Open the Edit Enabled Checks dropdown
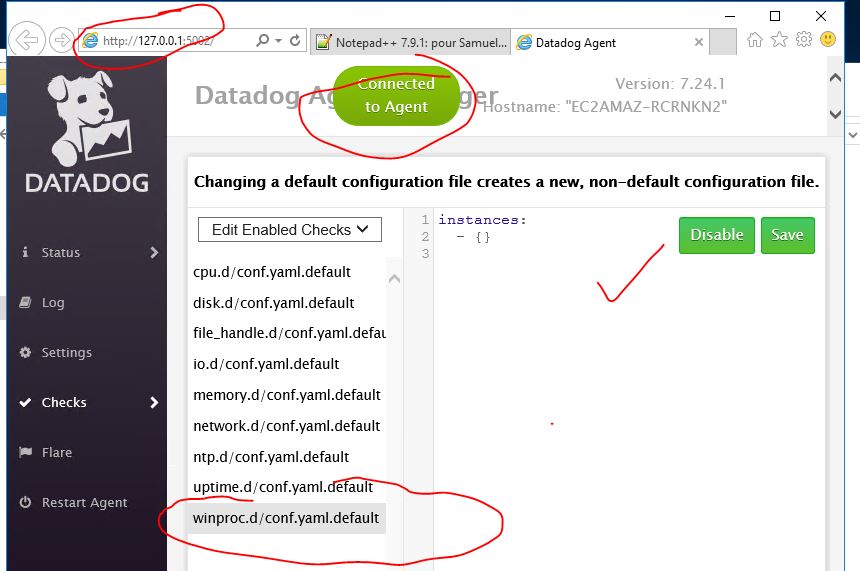860x571 pixels. pyautogui.click(x=290, y=229)
